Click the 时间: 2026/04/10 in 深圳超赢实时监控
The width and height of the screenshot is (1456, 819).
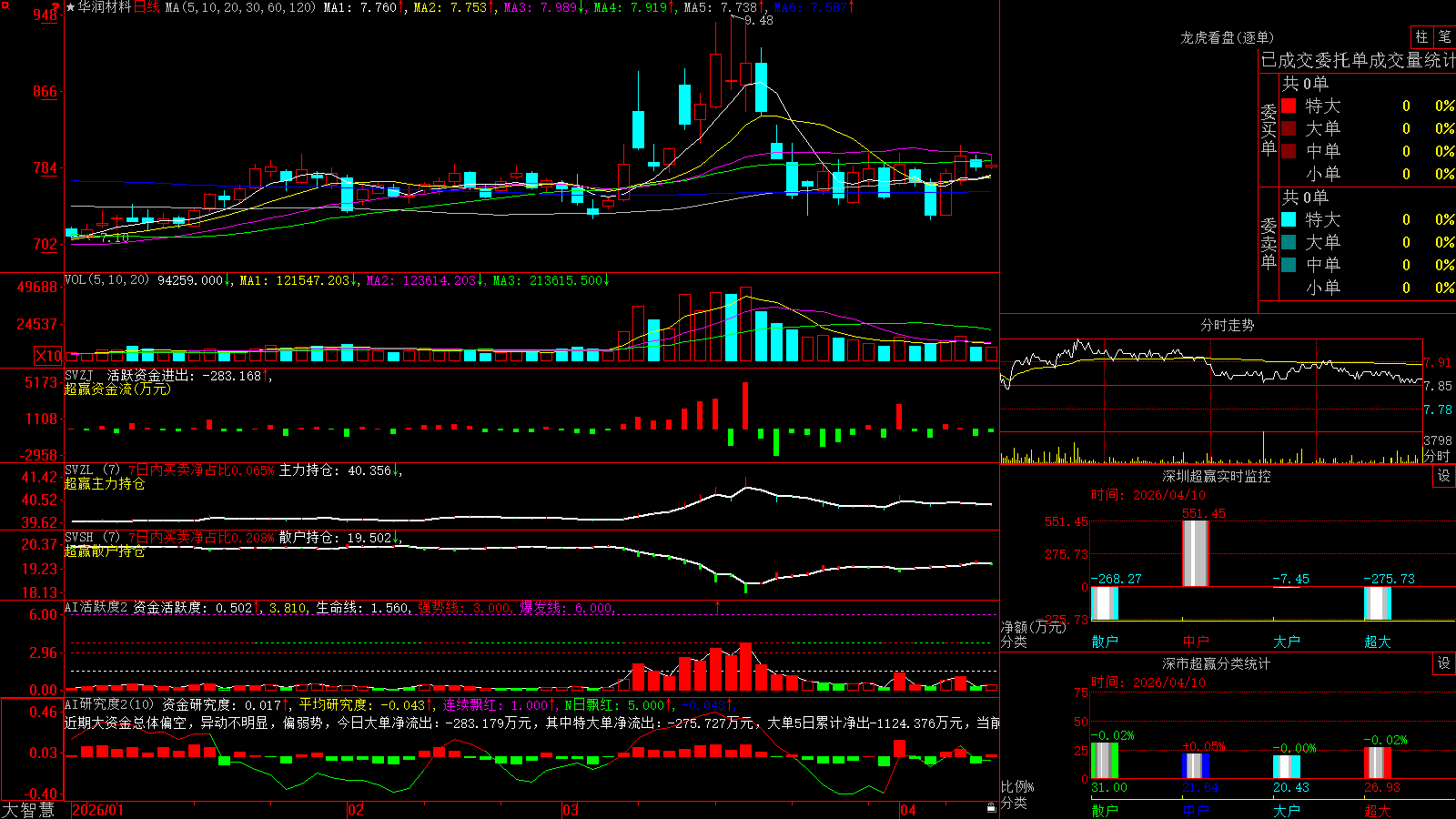pos(1148,495)
